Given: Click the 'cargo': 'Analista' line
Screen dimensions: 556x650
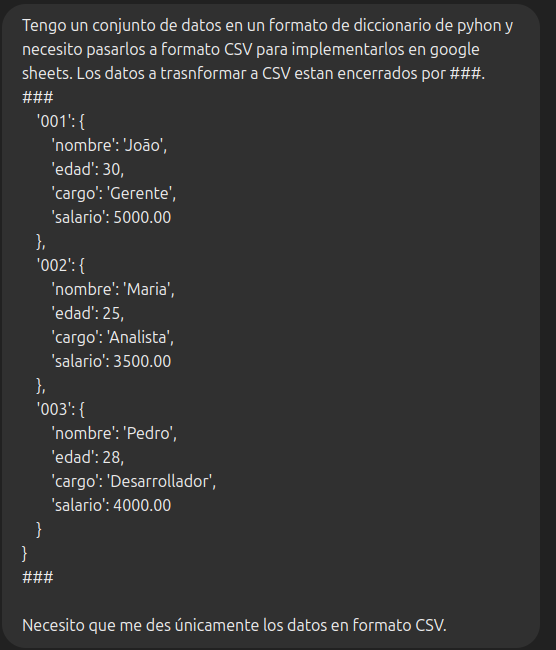Looking at the screenshot, I should (x=113, y=337).
